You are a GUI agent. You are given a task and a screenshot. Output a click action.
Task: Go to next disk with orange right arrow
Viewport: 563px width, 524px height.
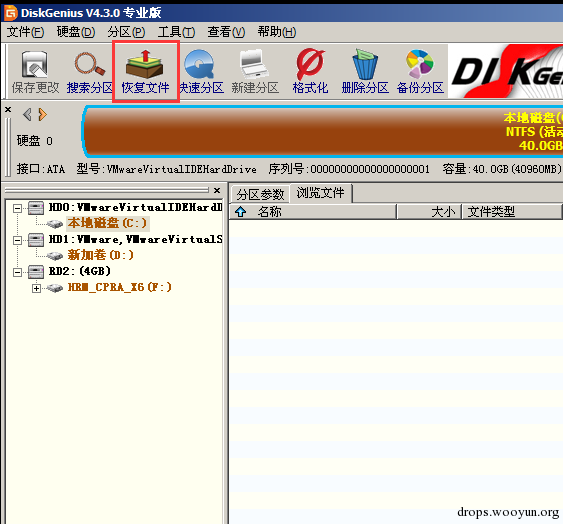(x=42, y=115)
